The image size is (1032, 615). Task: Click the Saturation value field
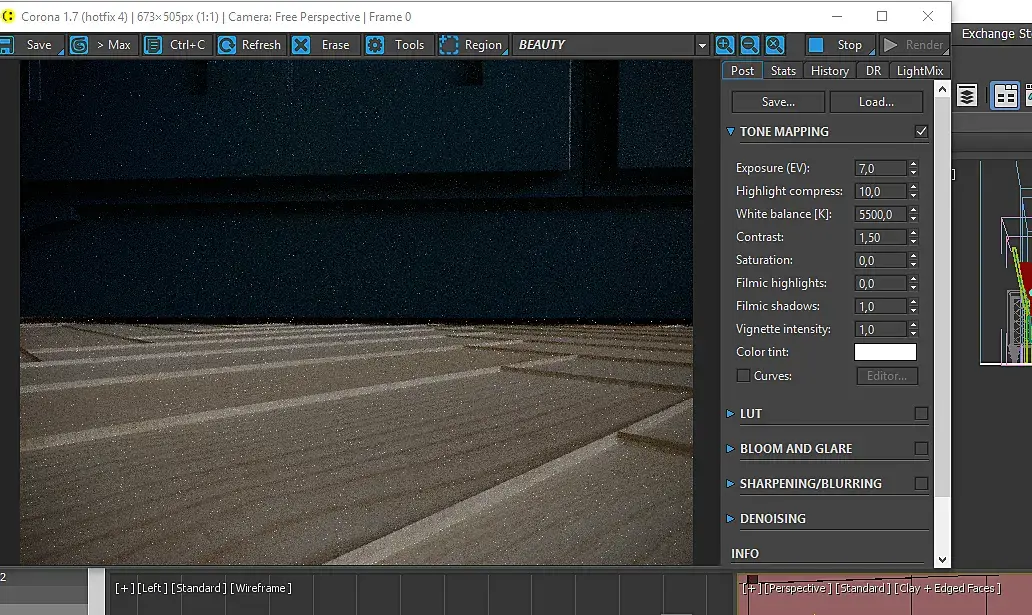coord(881,261)
